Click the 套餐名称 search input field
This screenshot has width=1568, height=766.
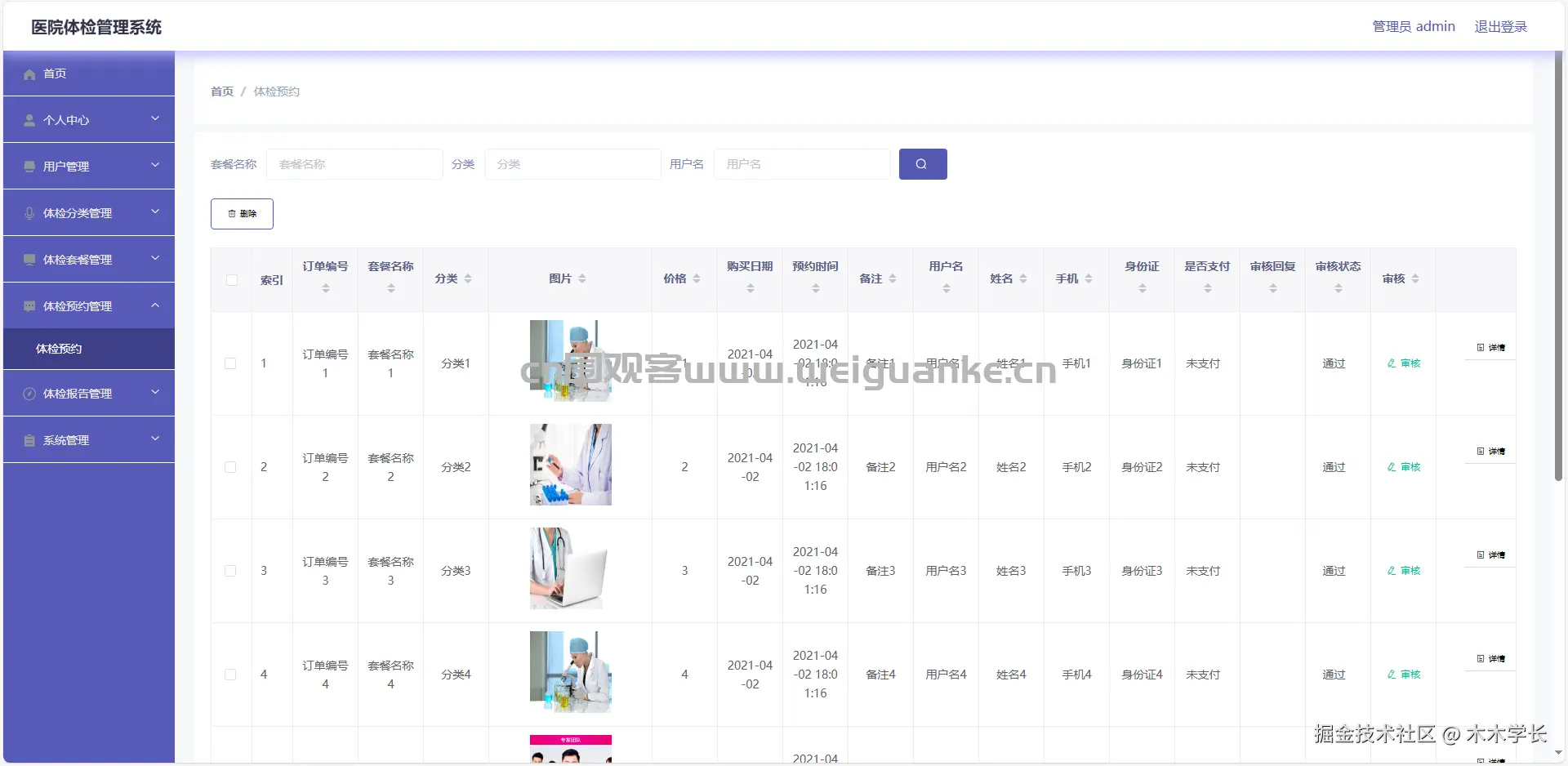[x=354, y=164]
